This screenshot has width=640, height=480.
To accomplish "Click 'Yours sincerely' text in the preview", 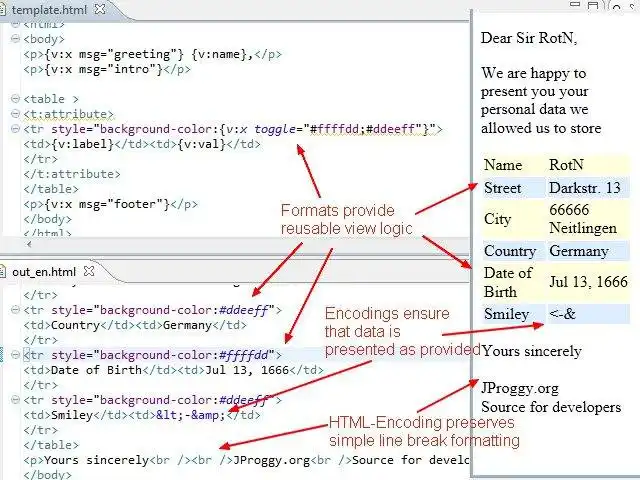I will (531, 351).
